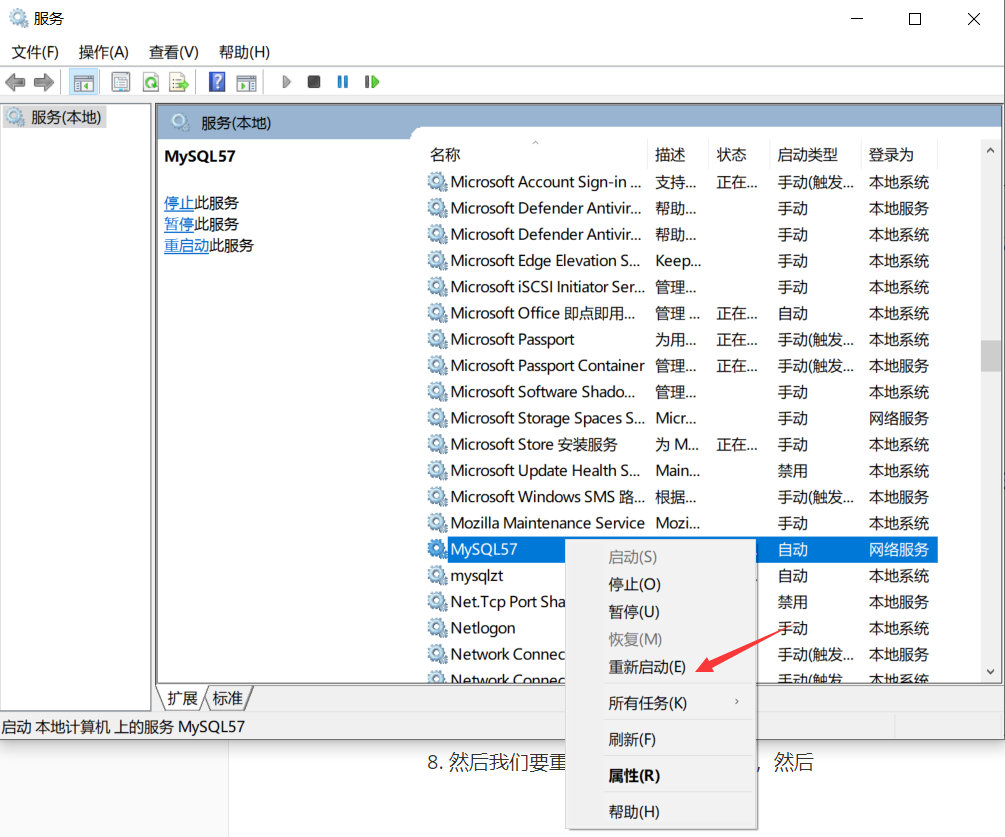Screen dimensions: 1005x837
Task: Choose 暂停(U) in the context menu
Action: point(661,612)
